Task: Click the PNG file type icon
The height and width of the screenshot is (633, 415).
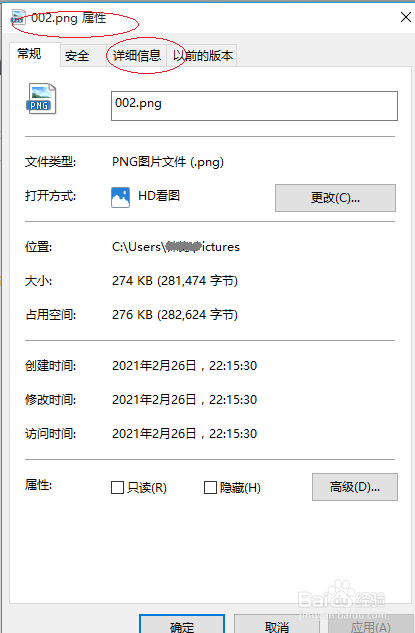Action: (41, 99)
